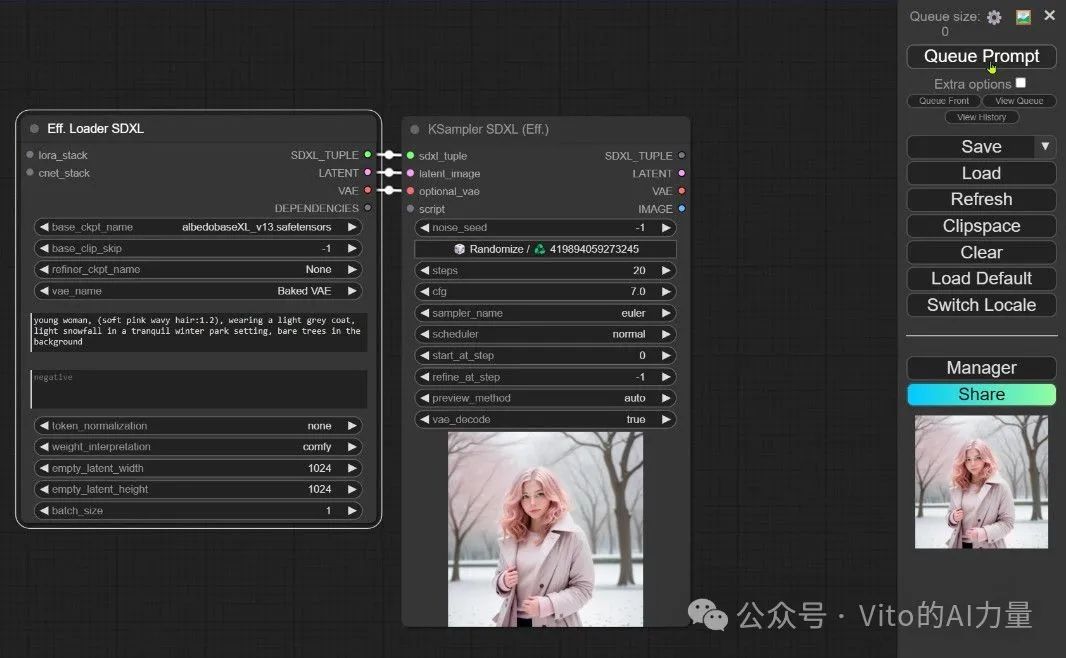Open token_normalization dropdown

[198, 426]
